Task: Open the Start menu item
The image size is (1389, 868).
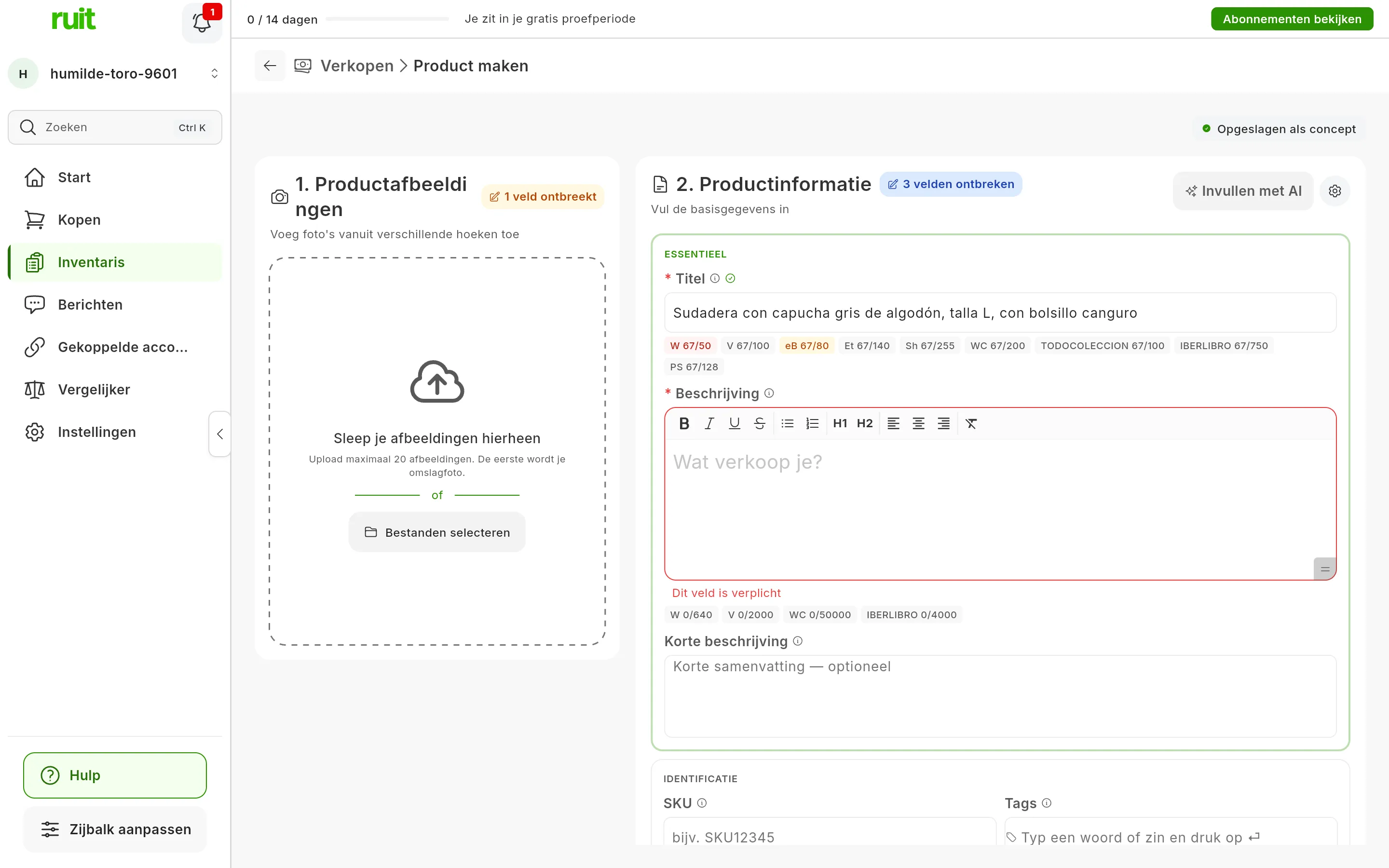Action: (115, 177)
